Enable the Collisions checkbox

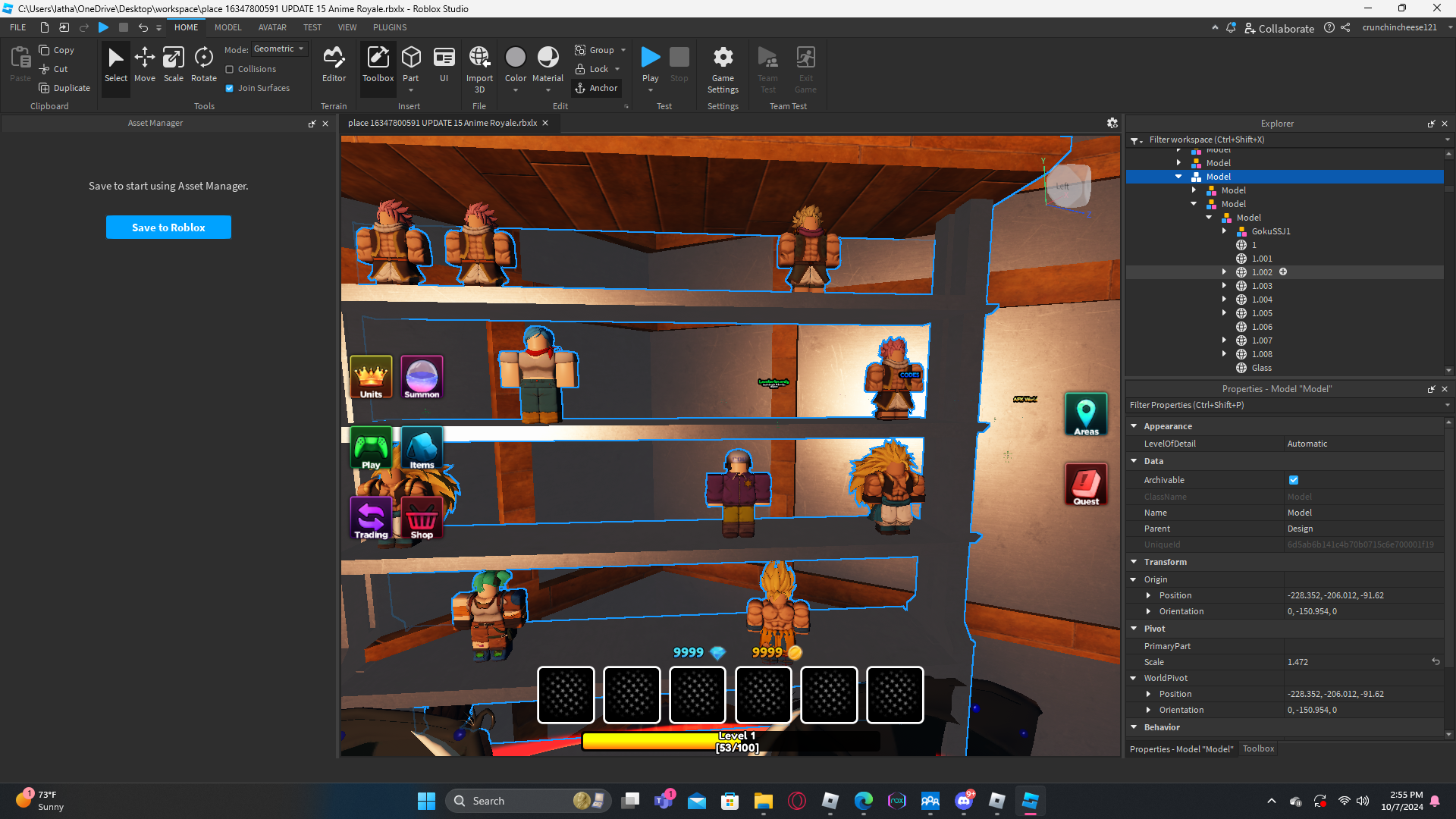230,69
